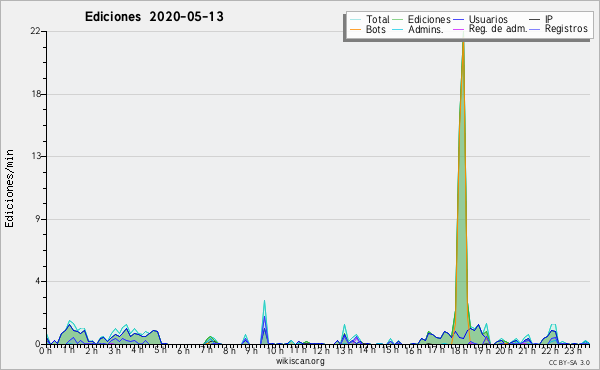600x370 pixels.
Task: Click the small spike near 9:40 h
Action: 264,323
